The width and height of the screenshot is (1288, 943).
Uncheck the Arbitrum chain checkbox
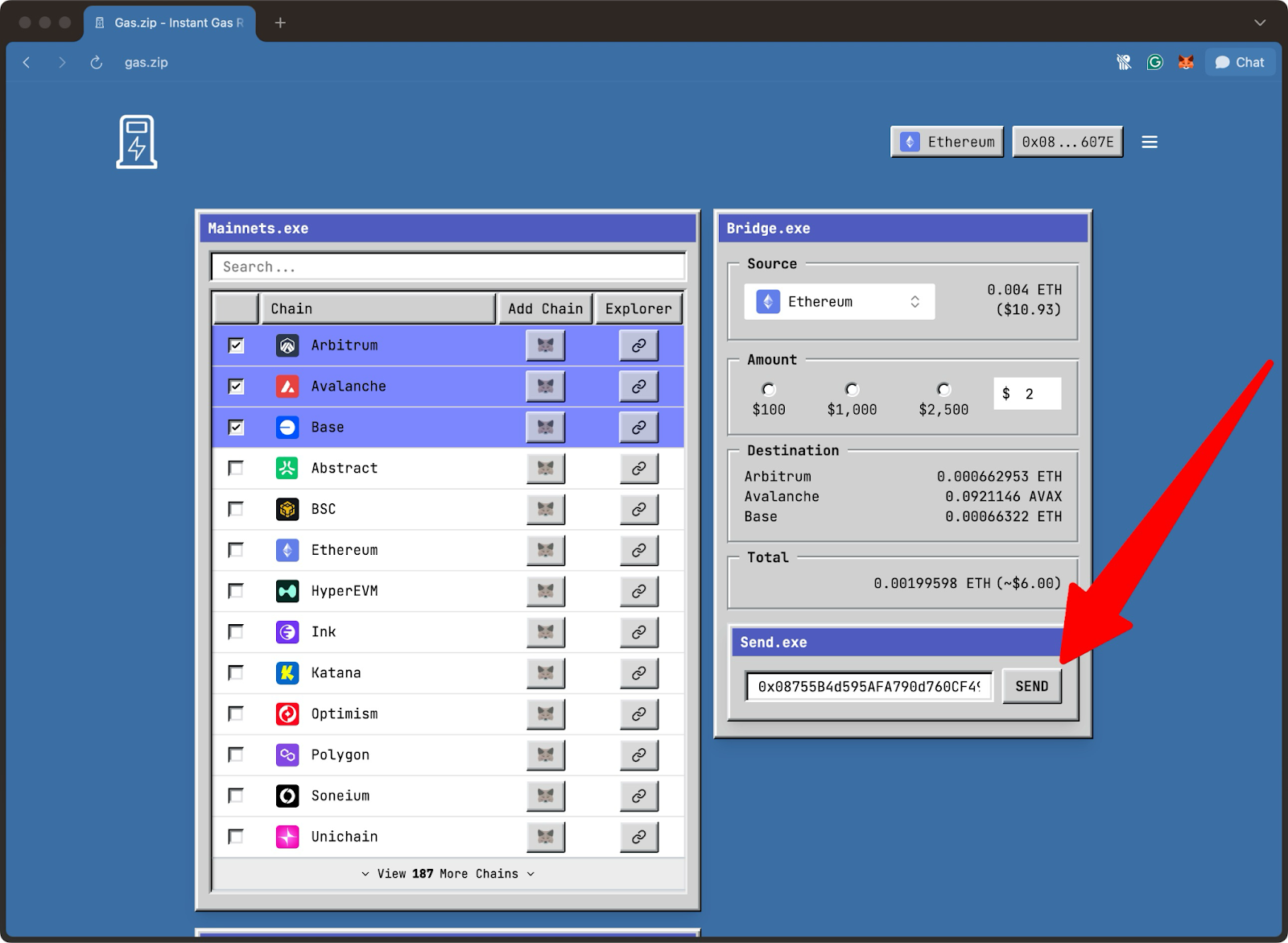tap(236, 345)
